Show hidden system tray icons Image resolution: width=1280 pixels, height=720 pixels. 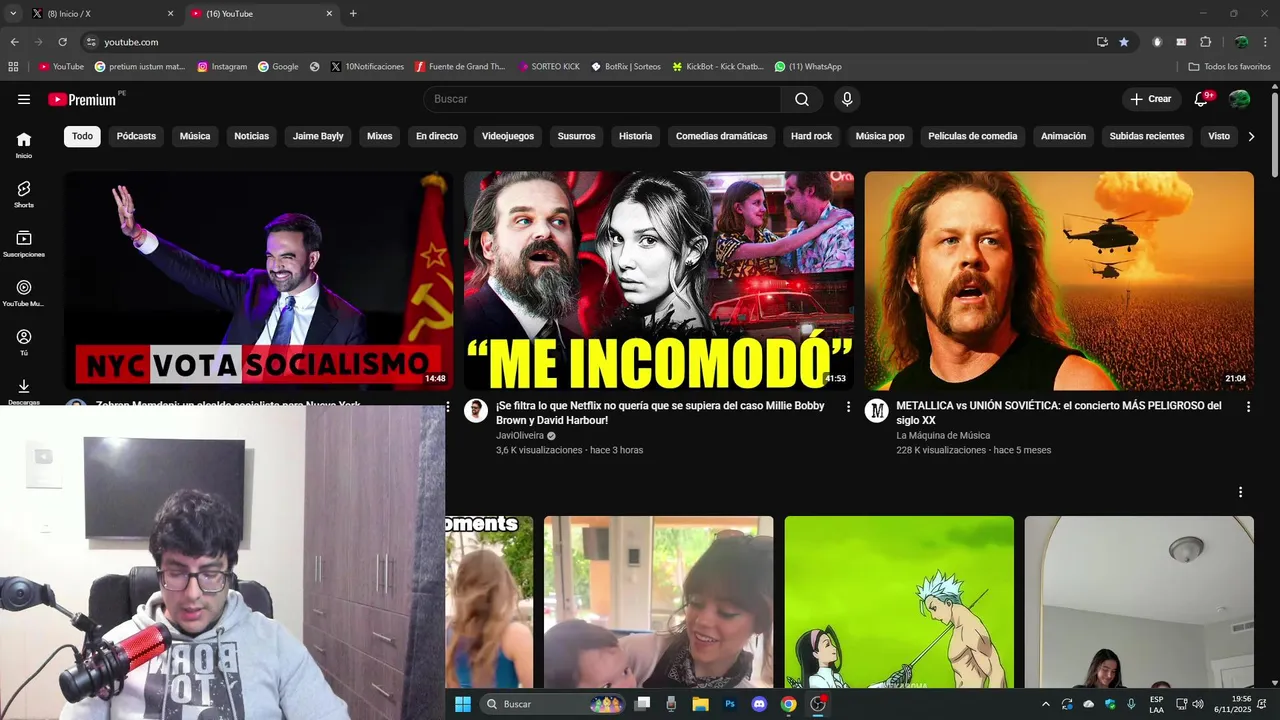tap(1046, 704)
